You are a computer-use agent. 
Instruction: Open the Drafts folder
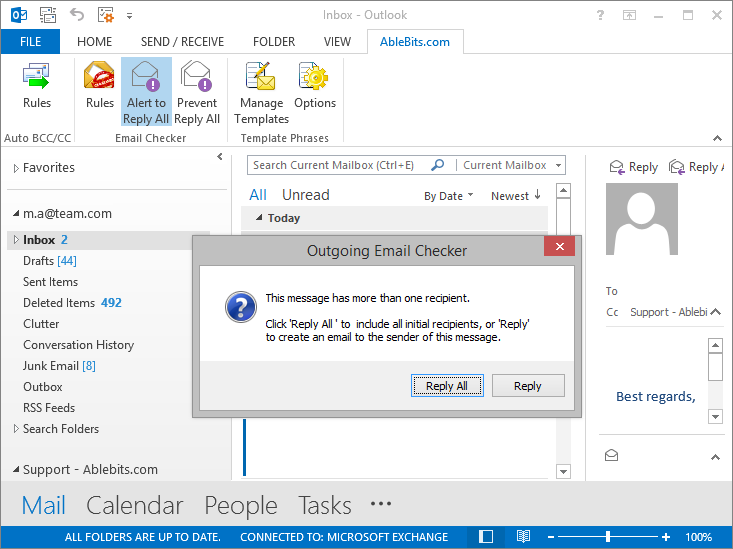50,260
